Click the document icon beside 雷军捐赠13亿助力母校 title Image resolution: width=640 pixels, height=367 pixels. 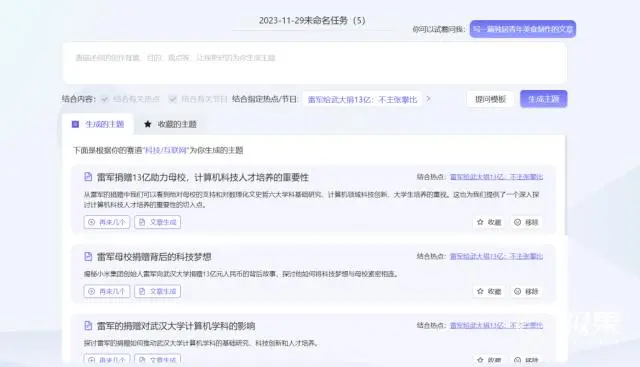coord(88,177)
